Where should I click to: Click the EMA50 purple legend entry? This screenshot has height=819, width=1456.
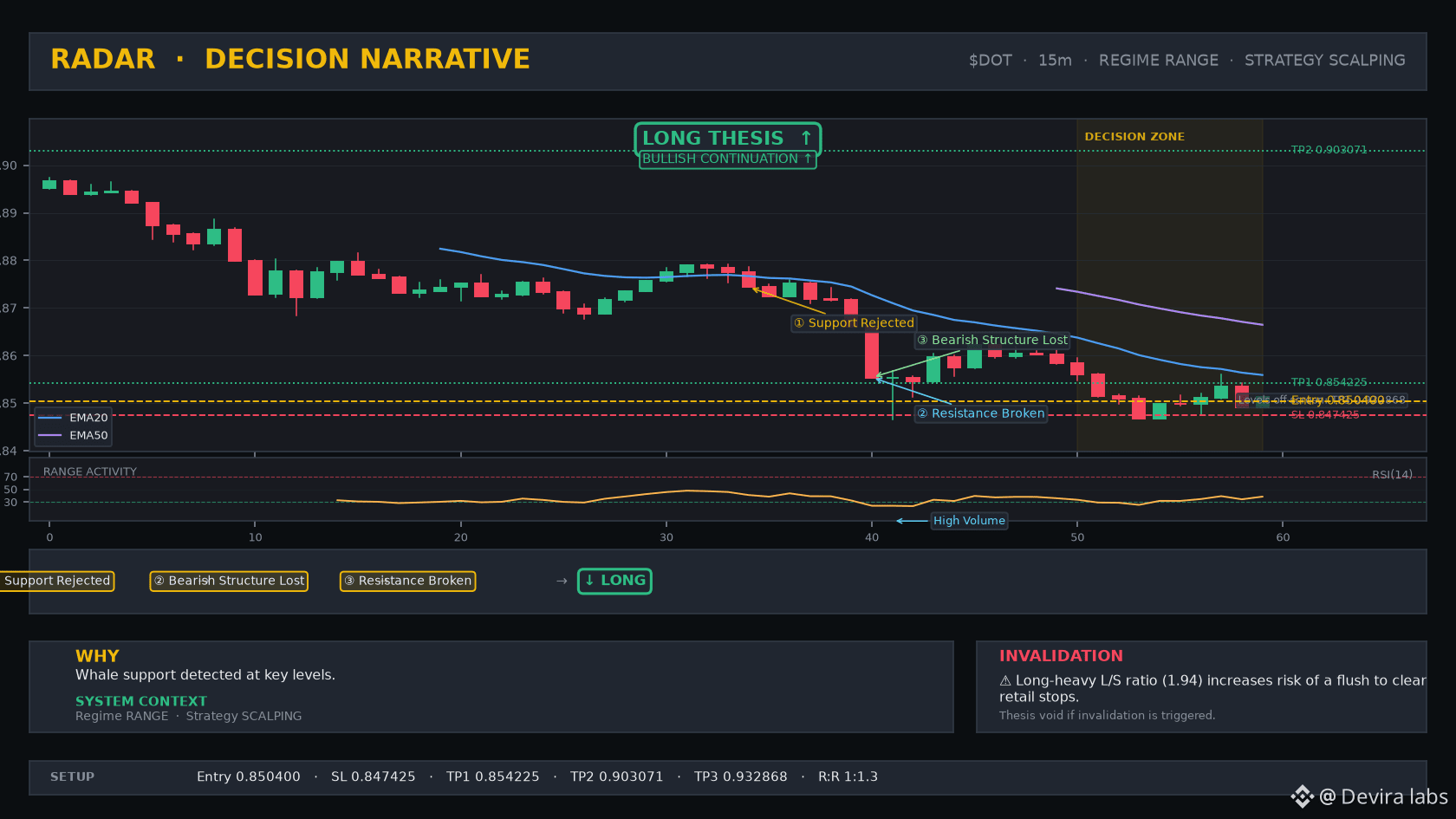tap(74, 435)
